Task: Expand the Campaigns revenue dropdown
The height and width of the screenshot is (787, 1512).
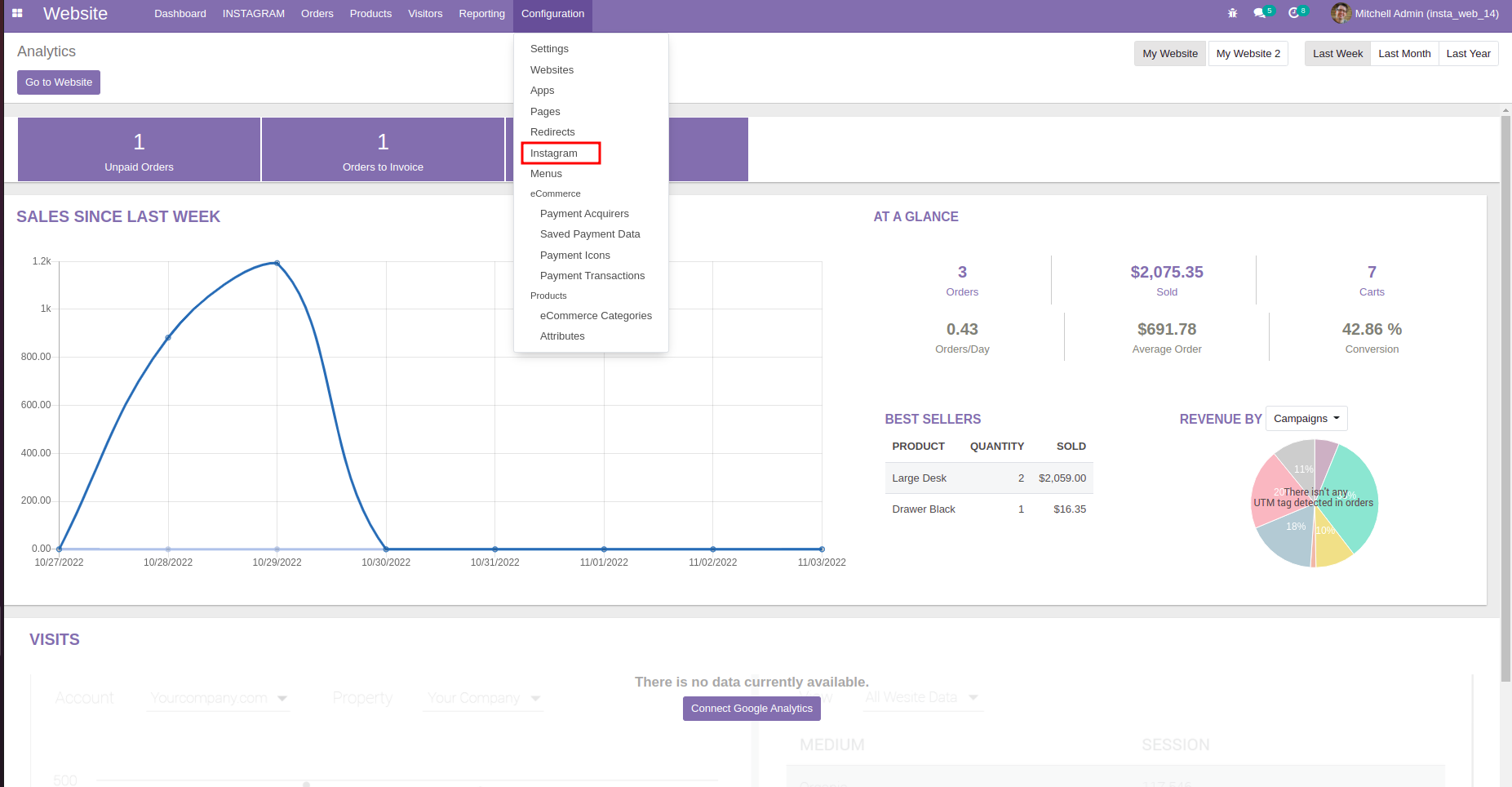Action: 1306,419
